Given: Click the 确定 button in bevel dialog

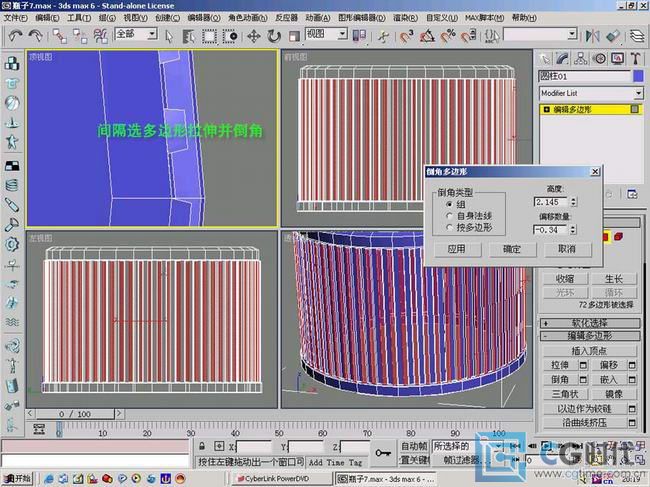Looking at the screenshot, I should tap(512, 249).
